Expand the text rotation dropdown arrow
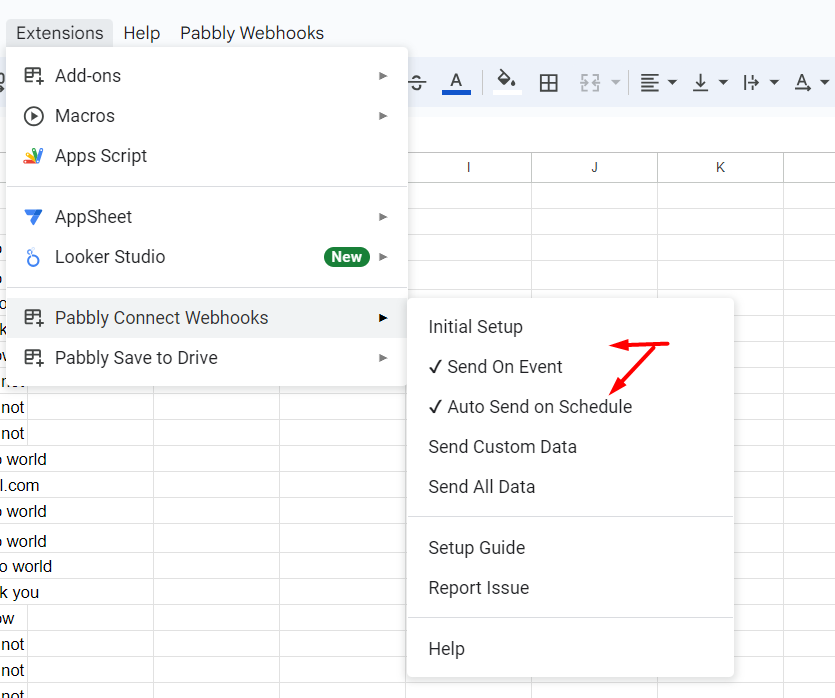 [824, 83]
